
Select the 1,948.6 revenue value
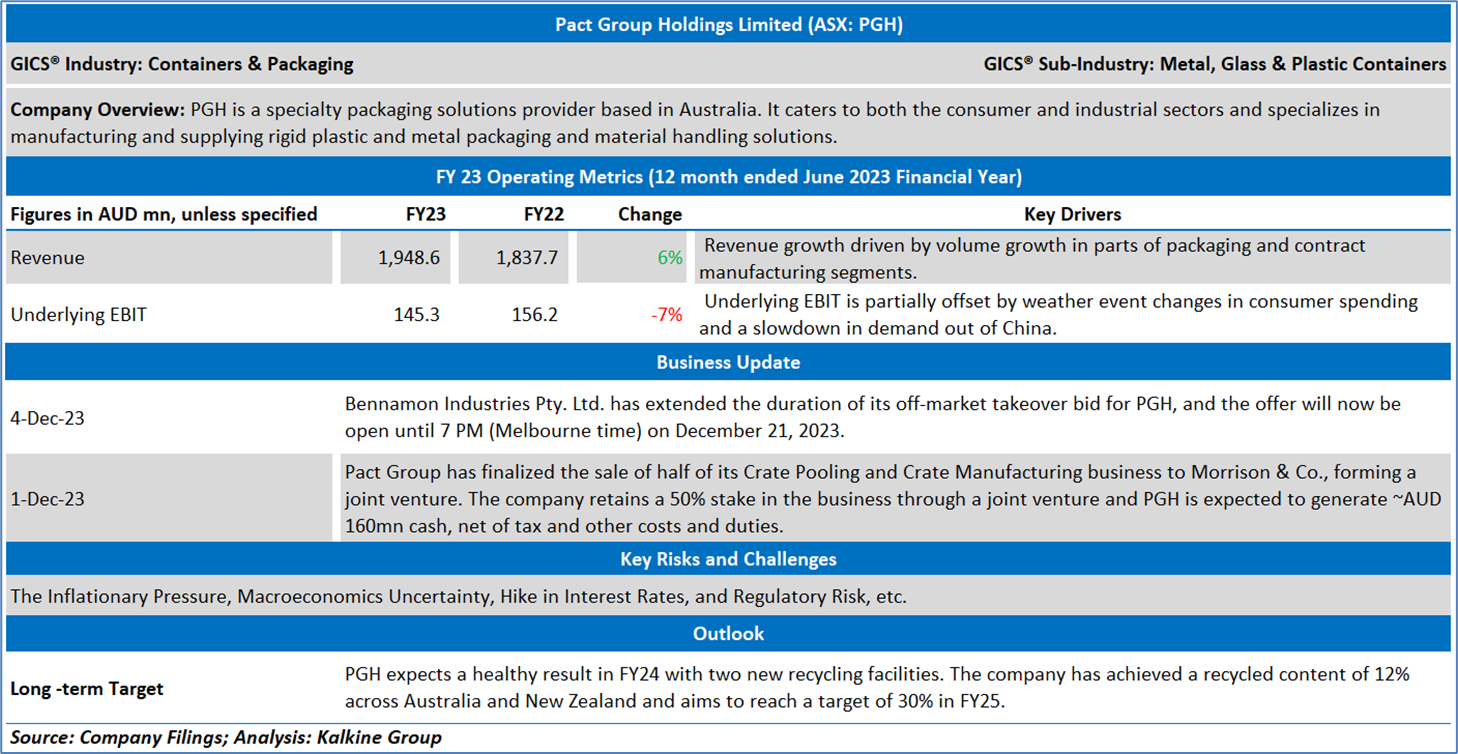click(410, 258)
